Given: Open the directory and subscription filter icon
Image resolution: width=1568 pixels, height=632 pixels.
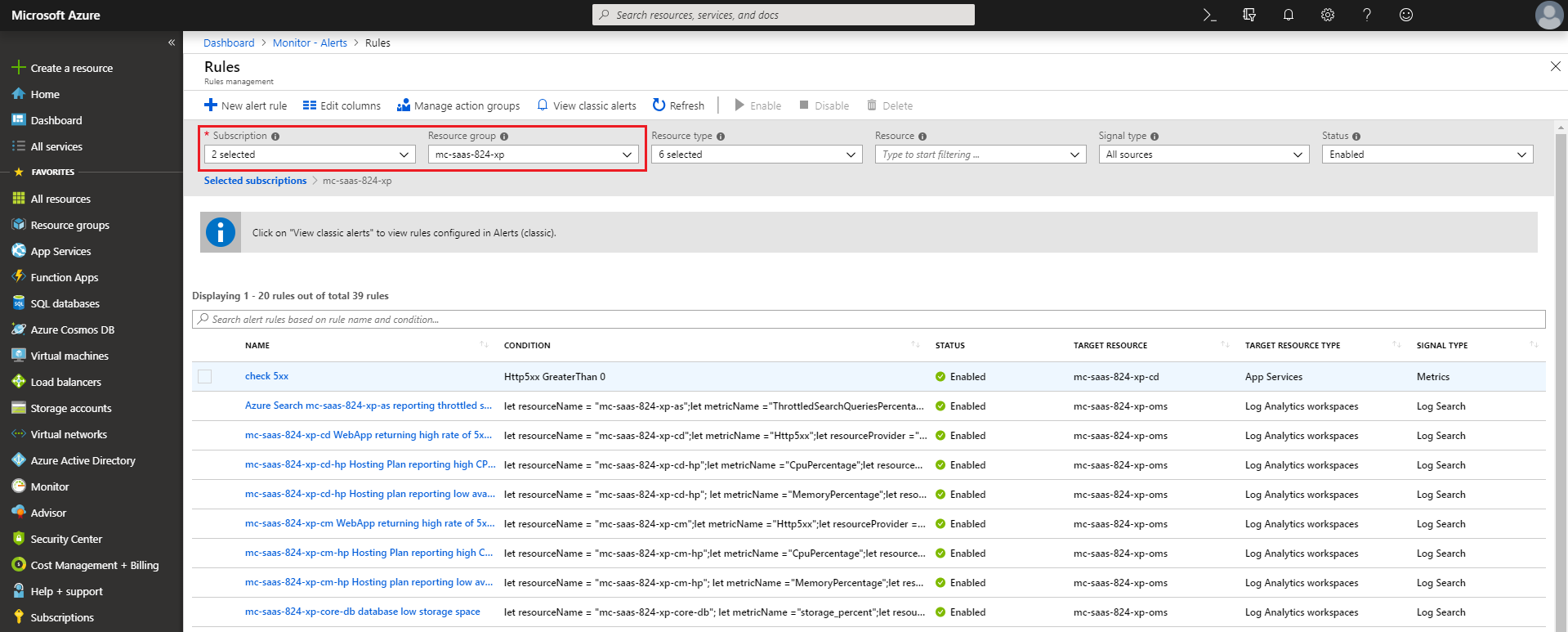Looking at the screenshot, I should pyautogui.click(x=1249, y=15).
